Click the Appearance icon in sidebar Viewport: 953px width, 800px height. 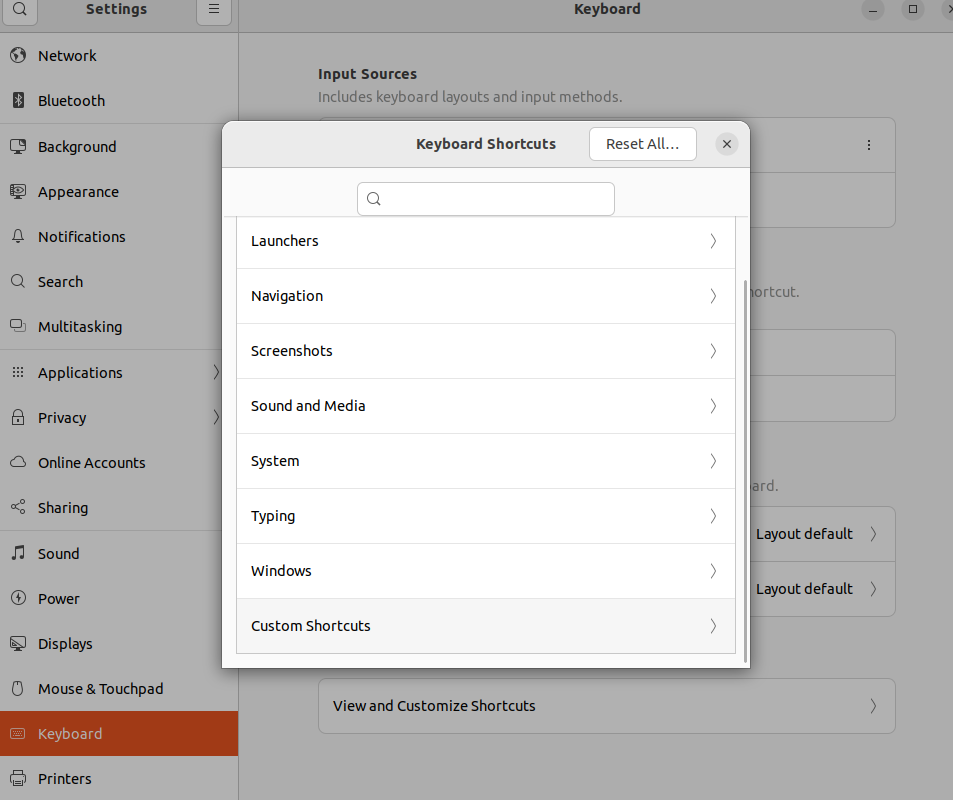[18, 191]
